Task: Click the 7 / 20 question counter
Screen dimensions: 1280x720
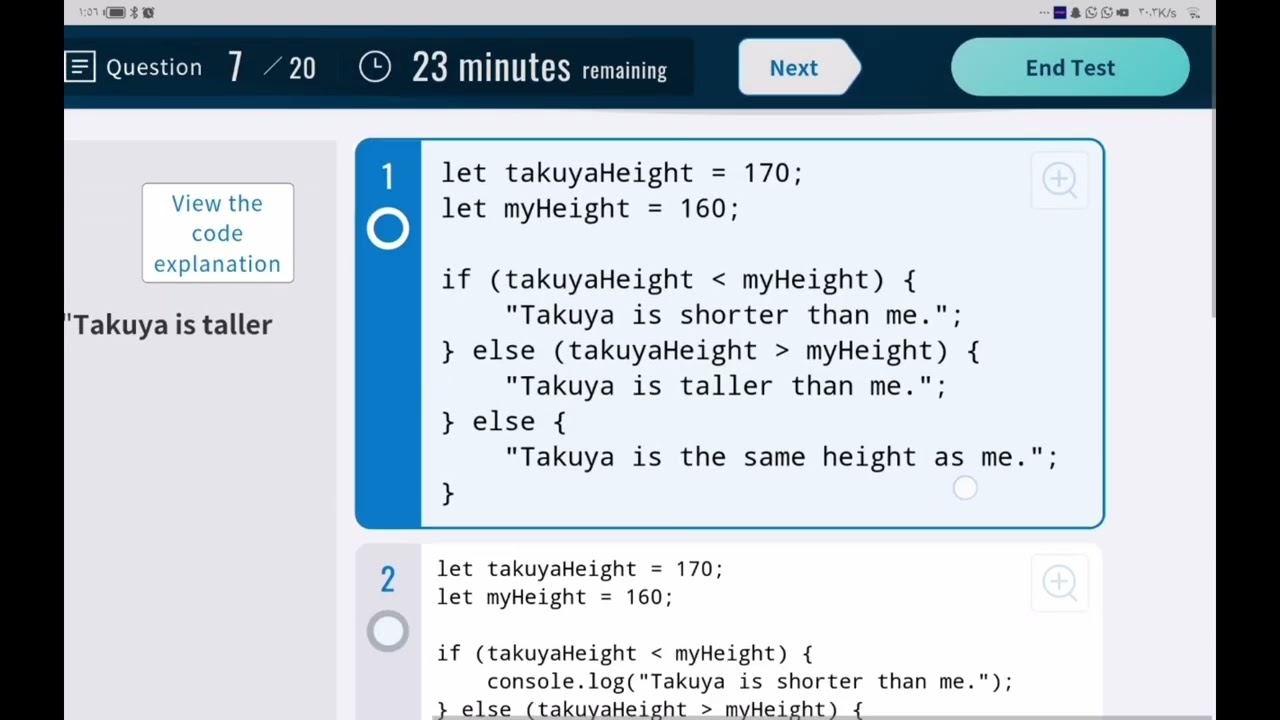Action: pos(271,68)
